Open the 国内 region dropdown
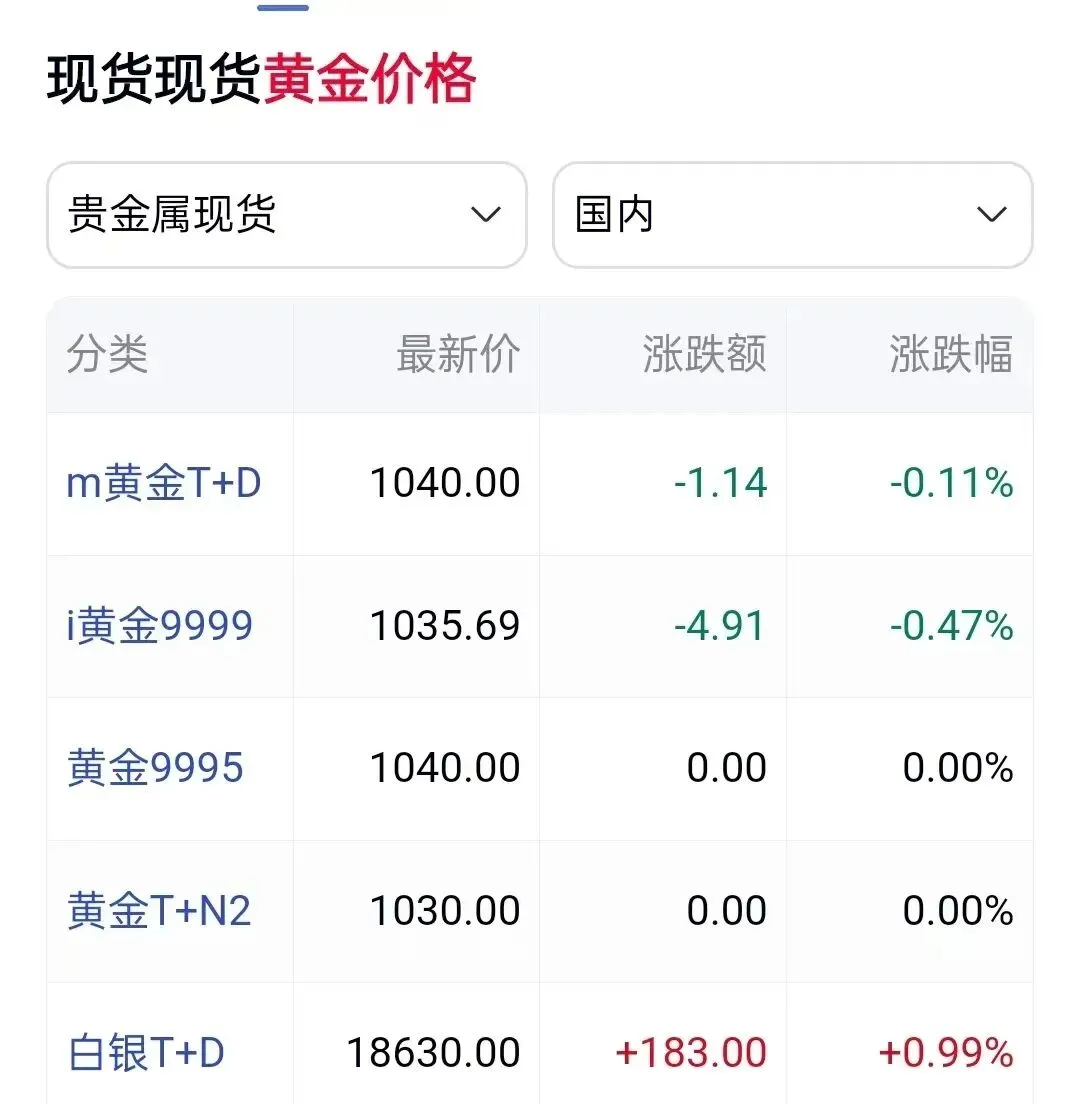Image resolution: width=1080 pixels, height=1104 pixels. click(793, 215)
